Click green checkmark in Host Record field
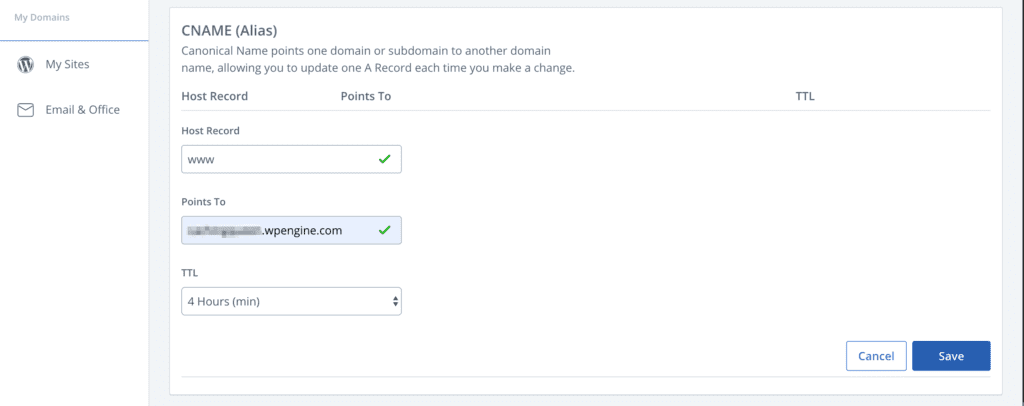This screenshot has width=1024, height=406. 385,159
